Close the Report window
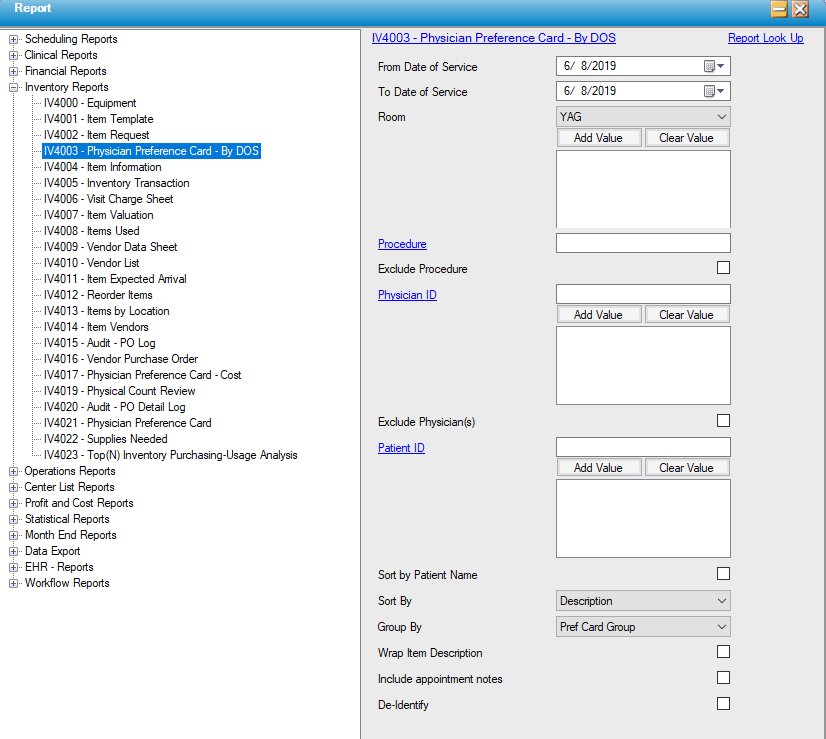This screenshot has height=739, width=826. click(x=800, y=9)
